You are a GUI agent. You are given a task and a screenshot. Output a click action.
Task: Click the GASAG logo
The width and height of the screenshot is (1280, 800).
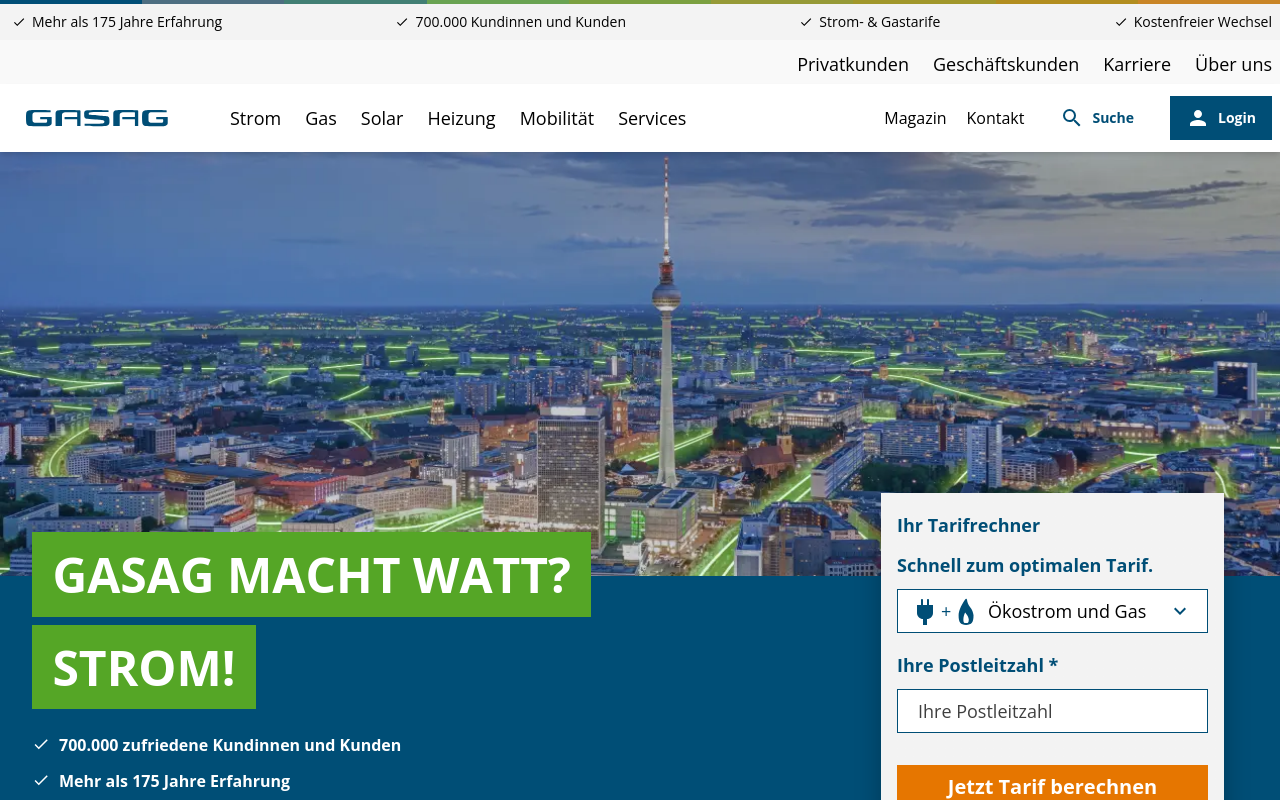click(x=96, y=117)
